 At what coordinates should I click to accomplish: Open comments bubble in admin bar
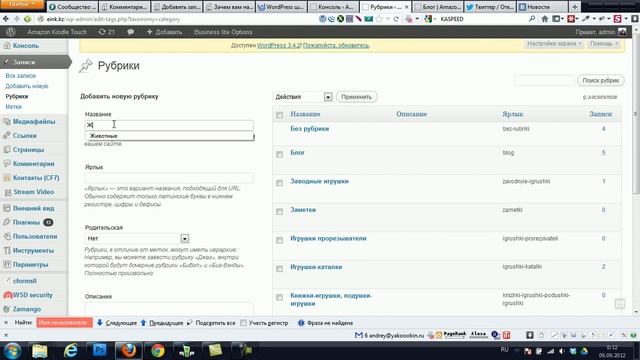tap(131, 32)
